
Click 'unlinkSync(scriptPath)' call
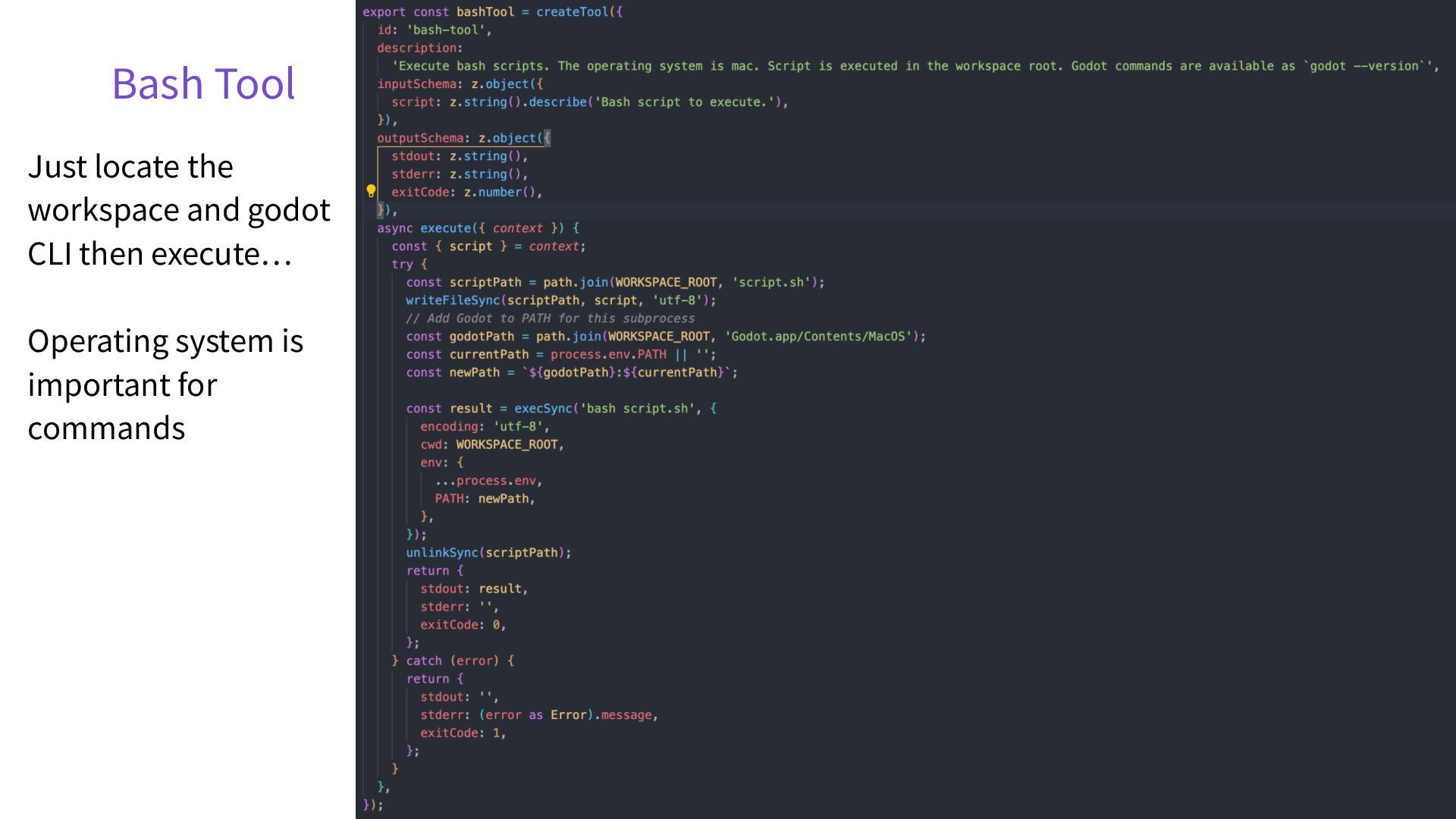pos(488,553)
